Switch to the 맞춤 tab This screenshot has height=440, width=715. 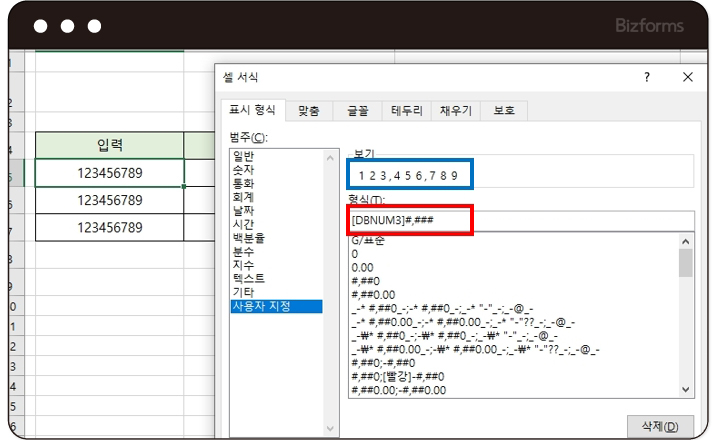308,111
